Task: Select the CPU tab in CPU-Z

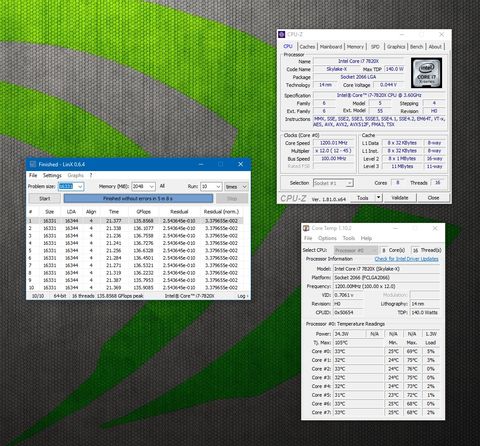Action: coord(288,47)
